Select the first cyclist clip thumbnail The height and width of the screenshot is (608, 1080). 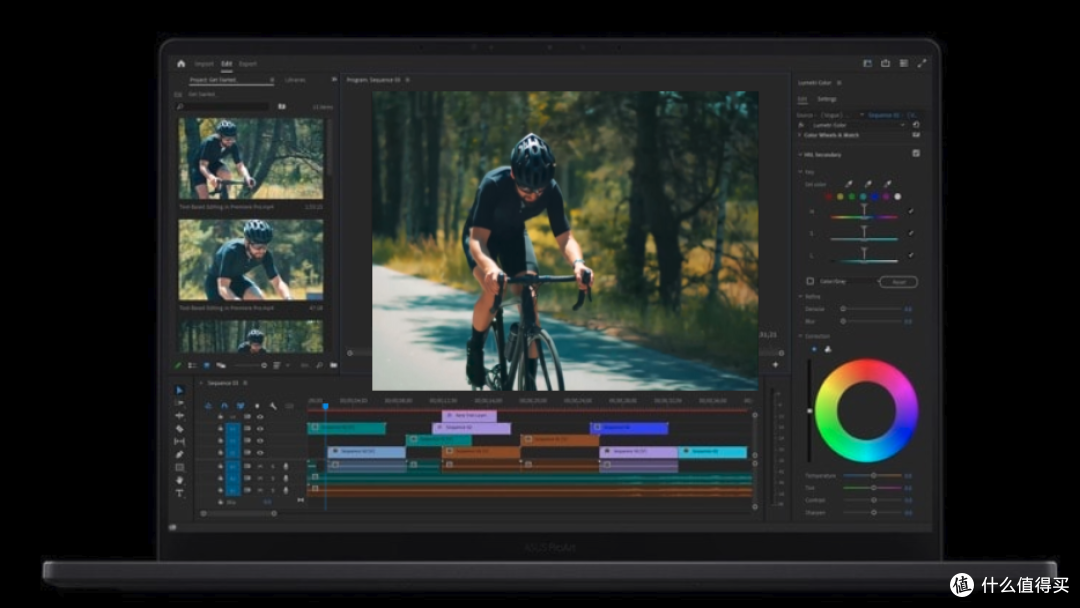[x=251, y=158]
